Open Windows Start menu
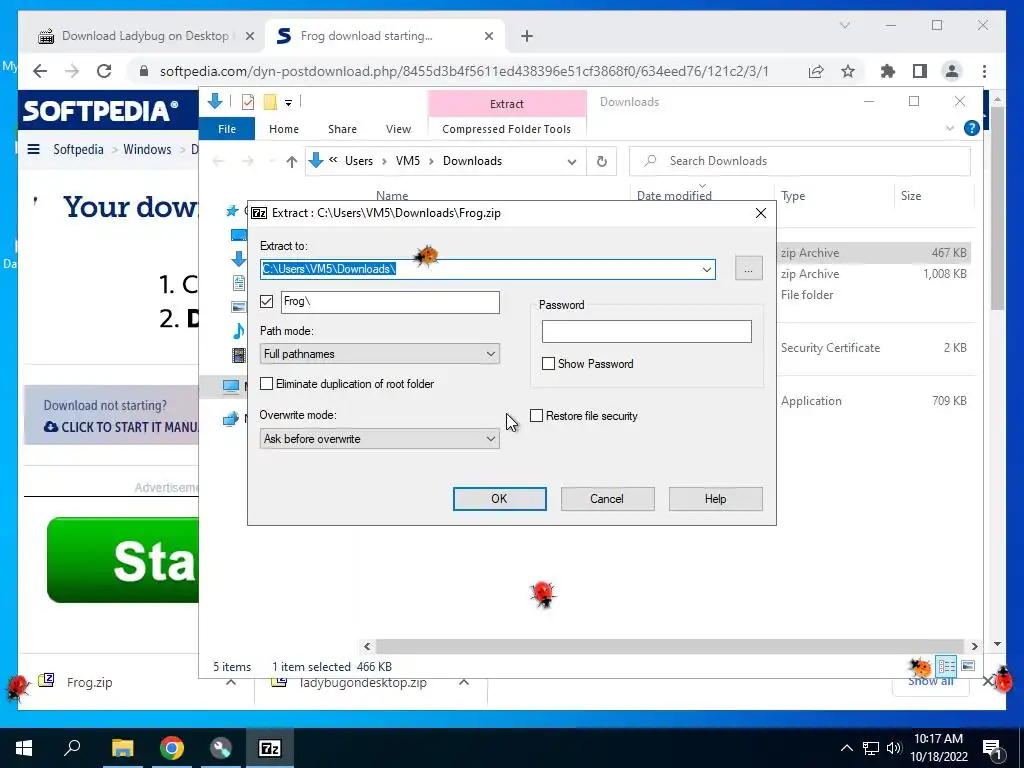Viewport: 1024px width, 768px height. click(x=24, y=748)
